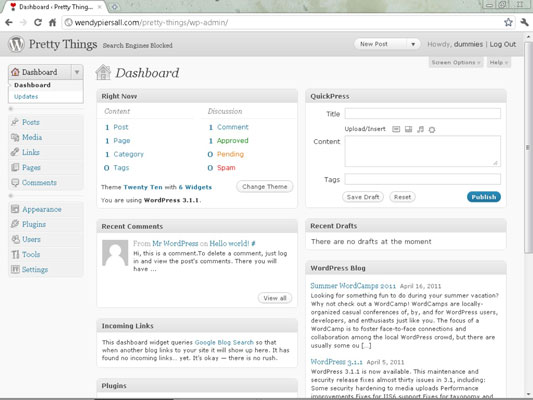Image resolution: width=533 pixels, height=400 pixels.
Task: Click the Media icon in sidebar
Action: tap(15, 137)
